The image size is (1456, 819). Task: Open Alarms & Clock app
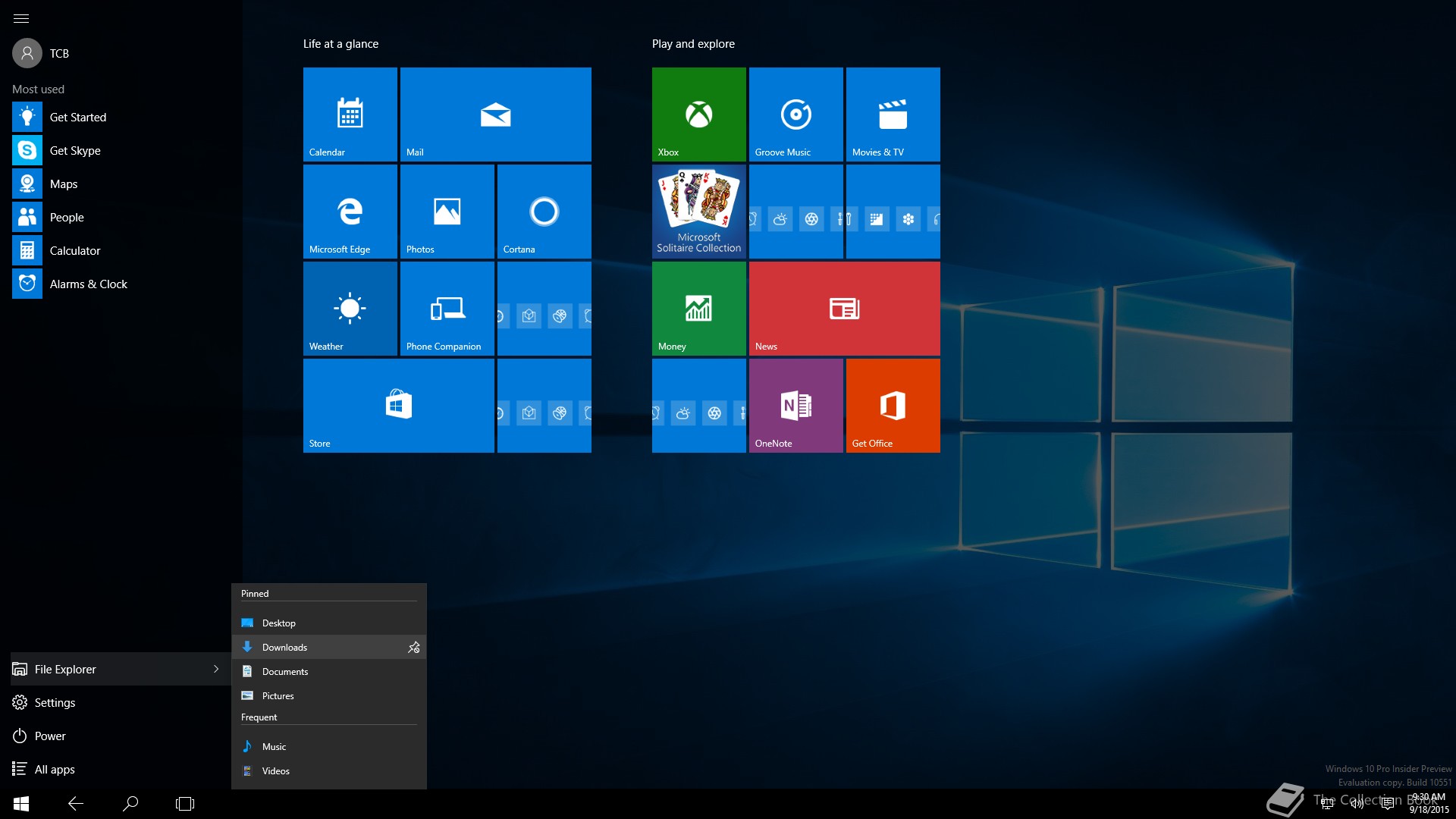click(121, 284)
